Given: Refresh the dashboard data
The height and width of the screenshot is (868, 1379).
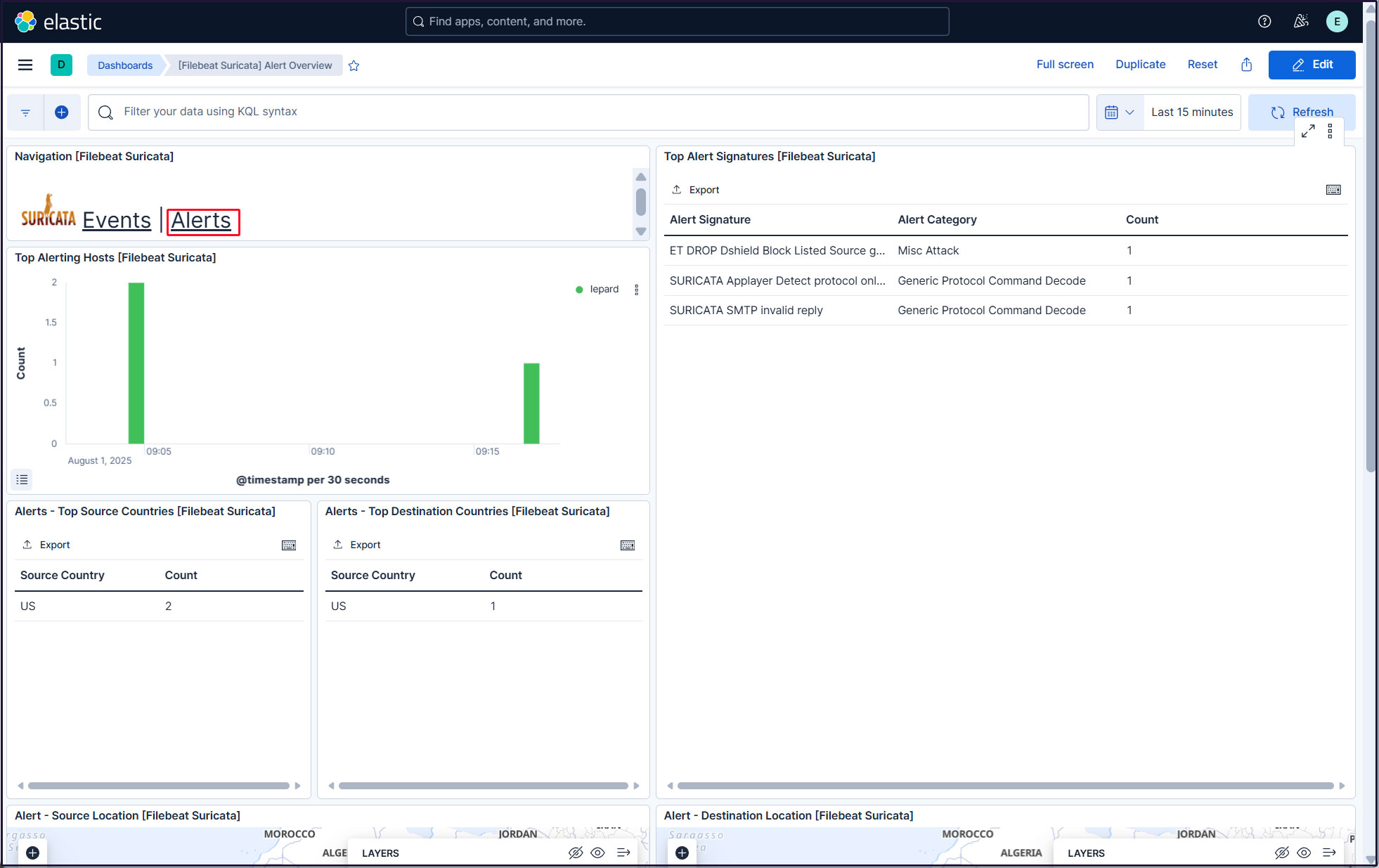Looking at the screenshot, I should tap(1302, 112).
